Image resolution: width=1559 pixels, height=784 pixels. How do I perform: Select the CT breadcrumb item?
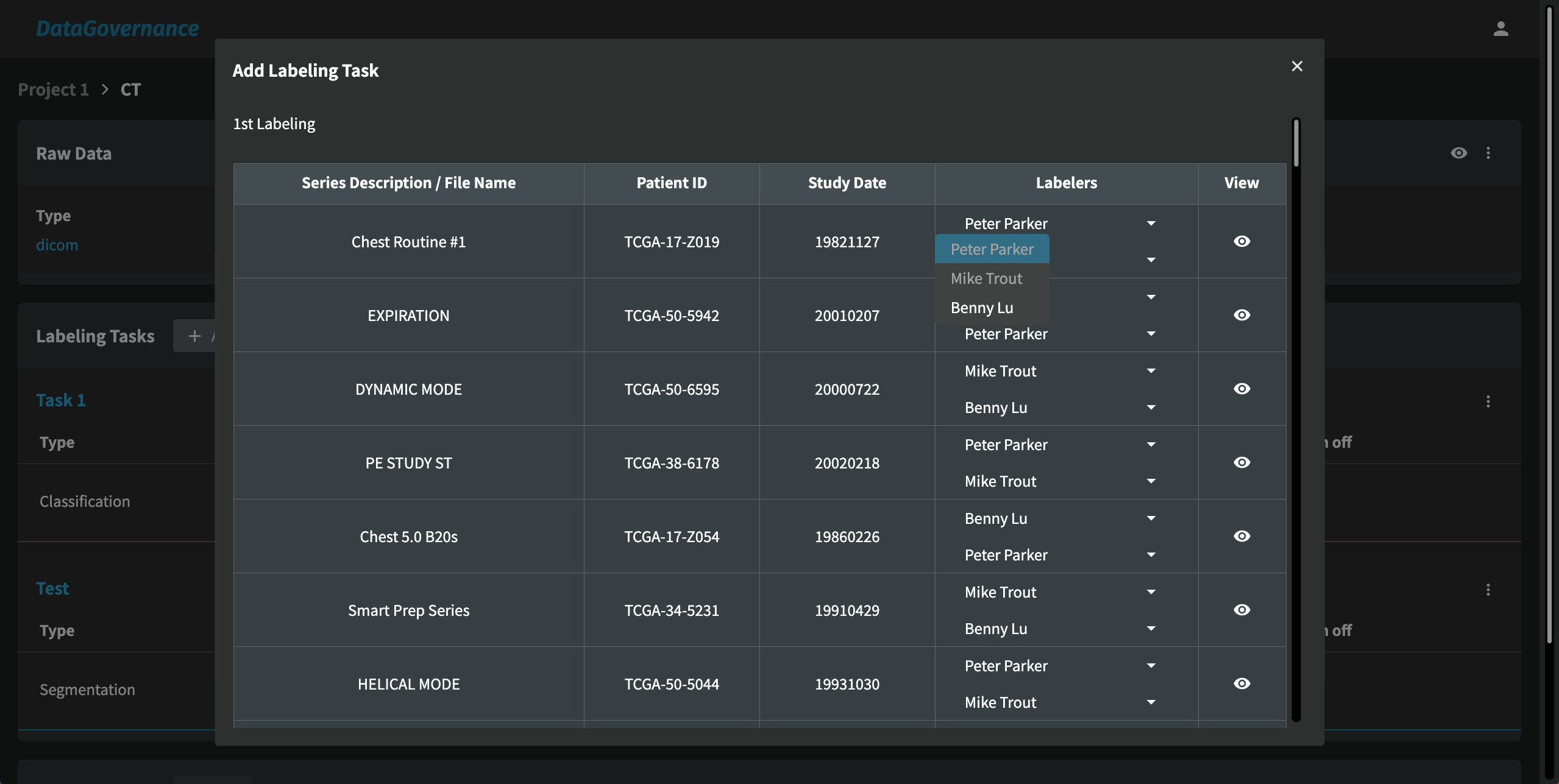130,89
